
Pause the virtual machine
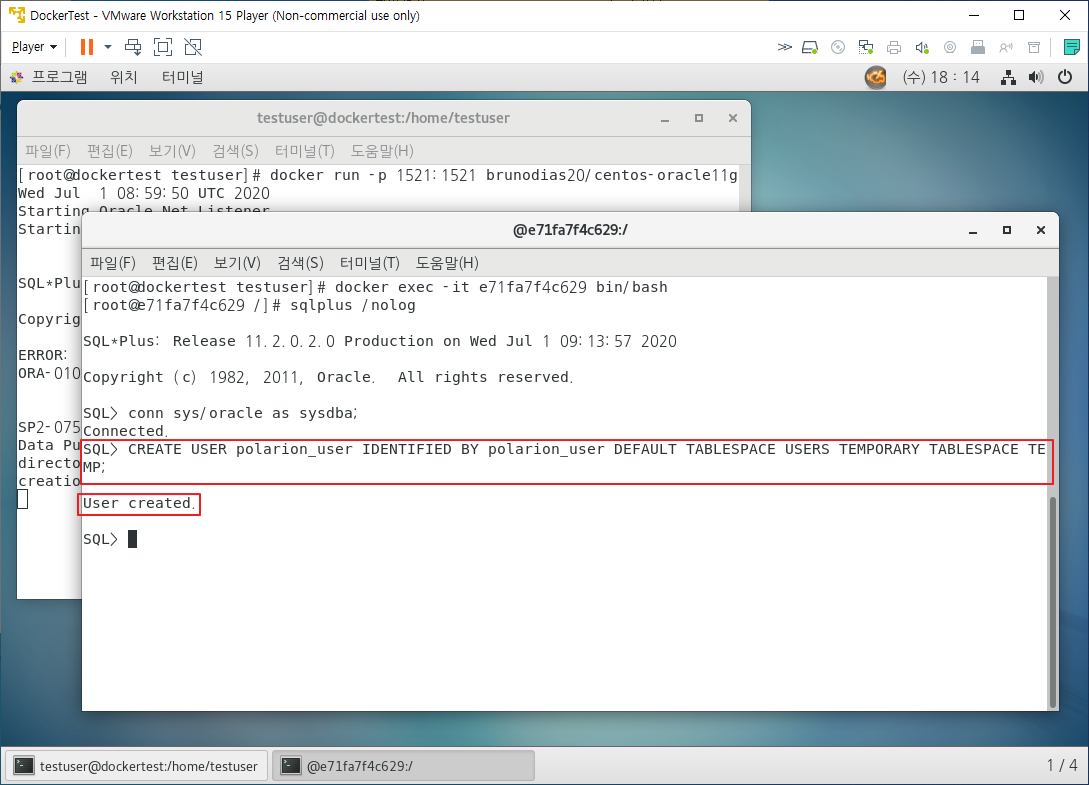[87, 47]
